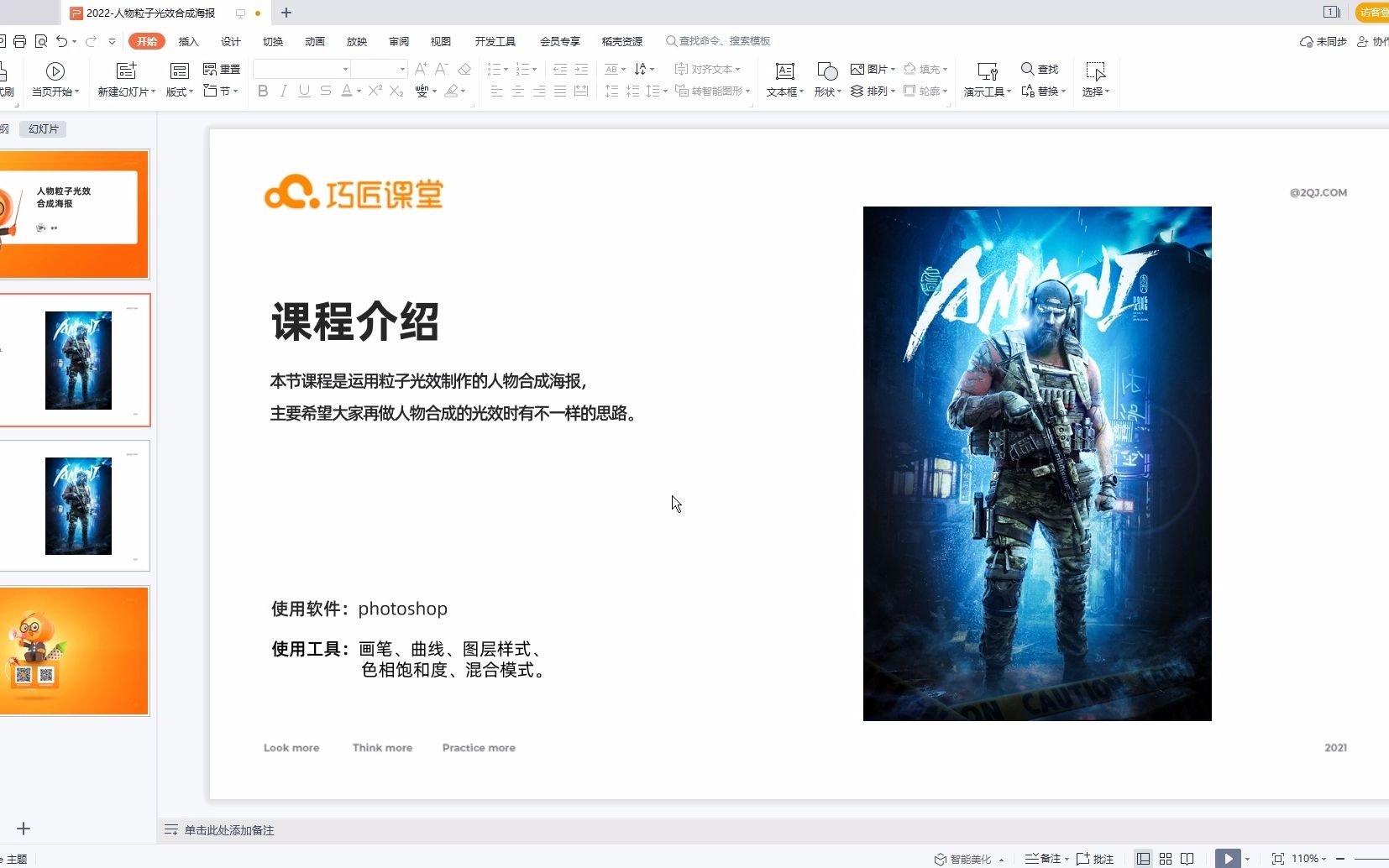Justify the paragraph text
The width and height of the screenshot is (1389, 868).
coord(560,91)
